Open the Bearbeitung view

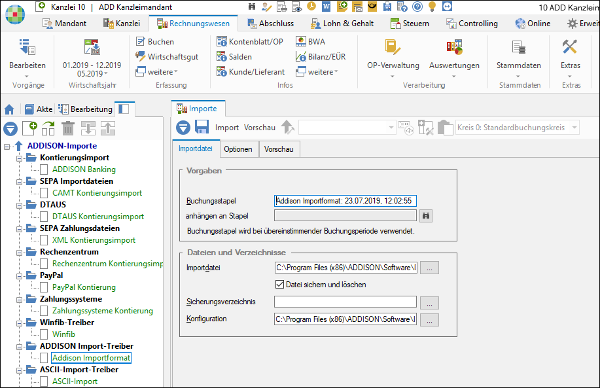[x=85, y=109]
